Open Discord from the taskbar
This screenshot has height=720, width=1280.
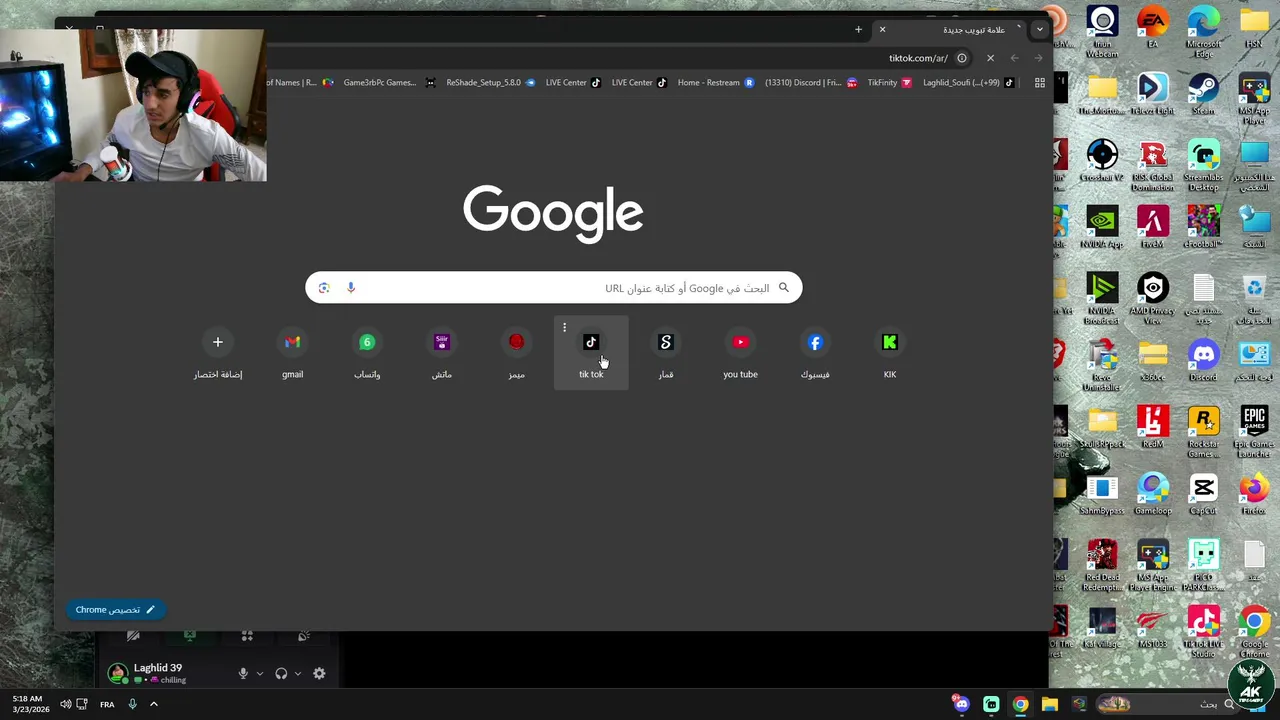coord(961,704)
